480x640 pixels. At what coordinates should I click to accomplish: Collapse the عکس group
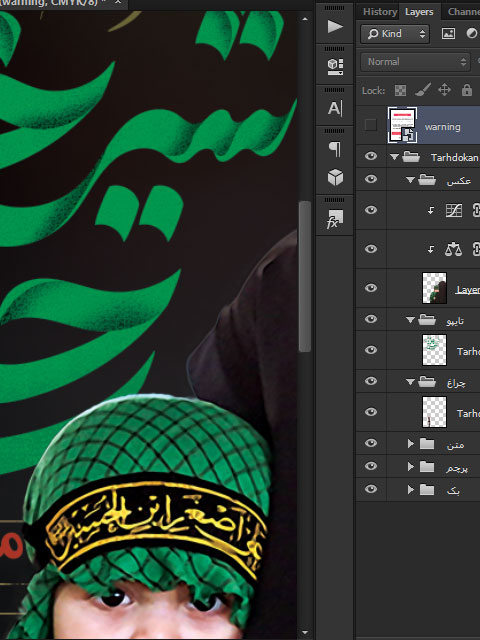(410, 180)
